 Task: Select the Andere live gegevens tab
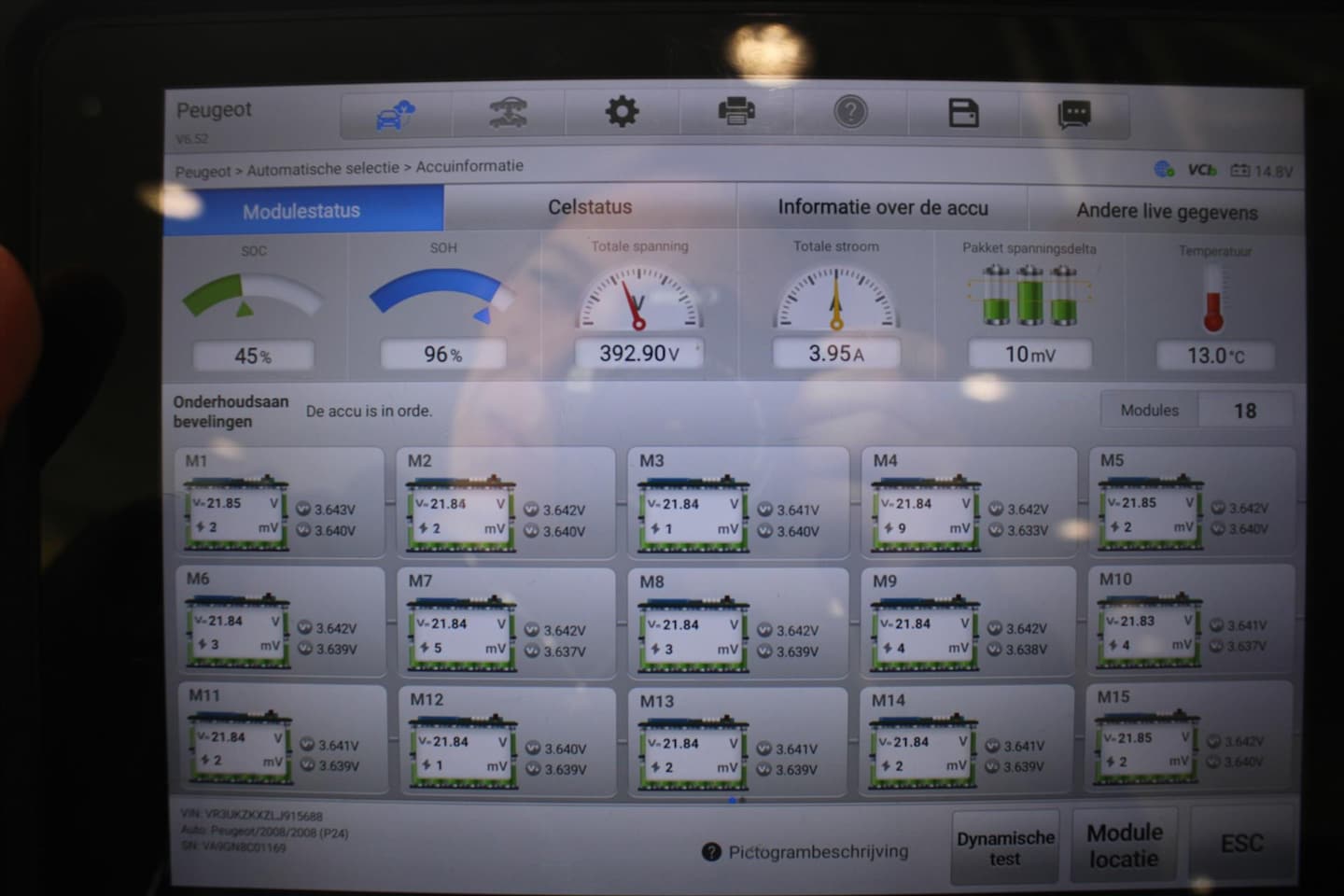(1167, 212)
